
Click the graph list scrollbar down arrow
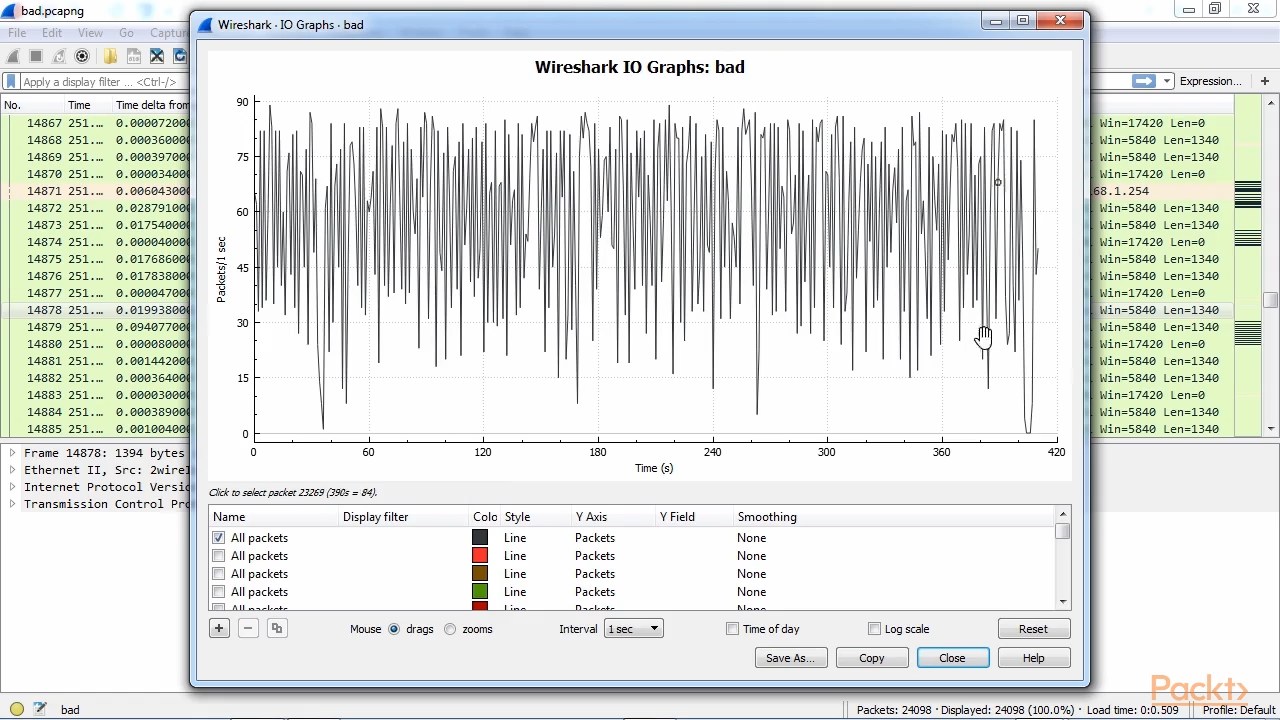tap(1062, 602)
